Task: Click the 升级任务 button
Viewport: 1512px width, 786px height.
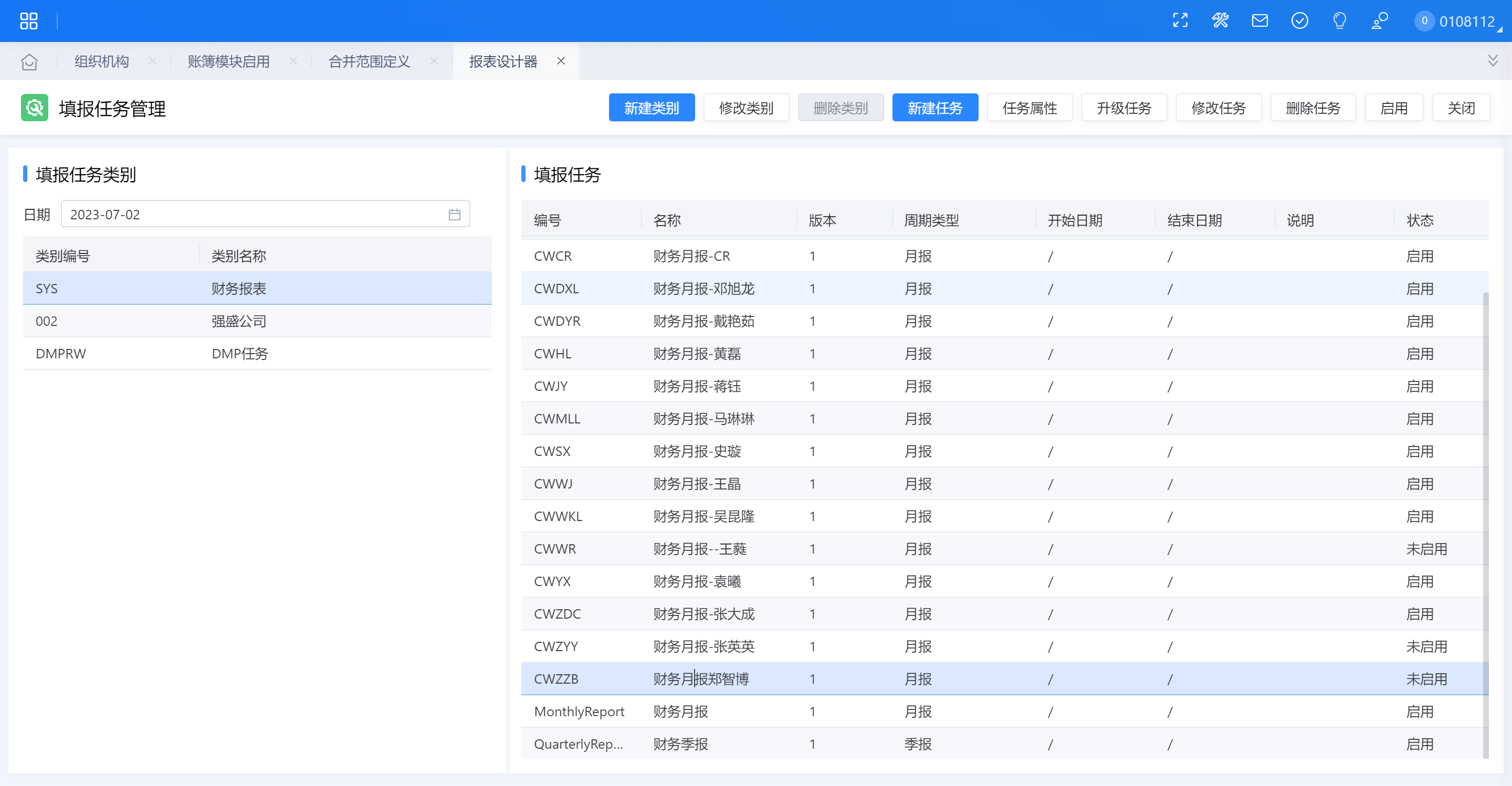Action: (x=1124, y=108)
